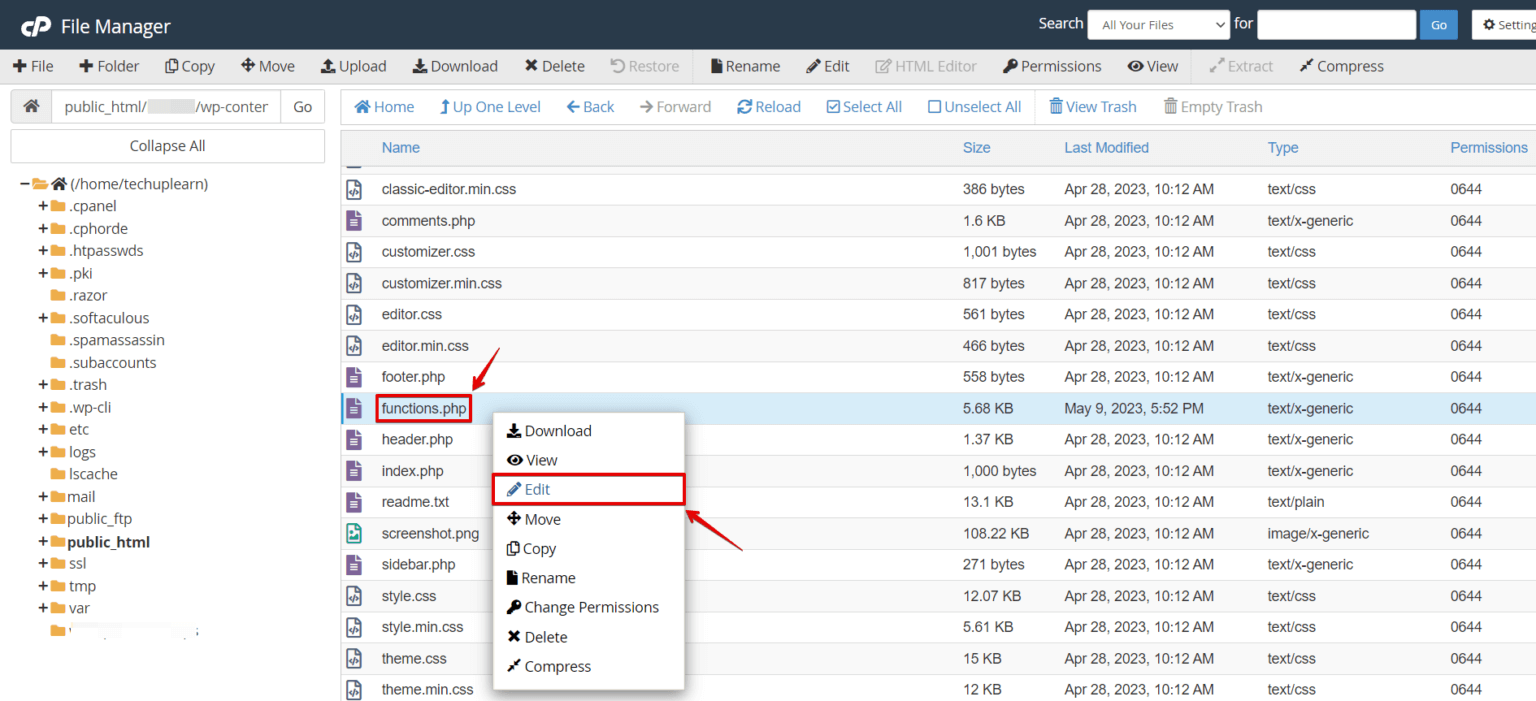Expand the public_html folder in tree
1536x701 pixels.
point(43,542)
